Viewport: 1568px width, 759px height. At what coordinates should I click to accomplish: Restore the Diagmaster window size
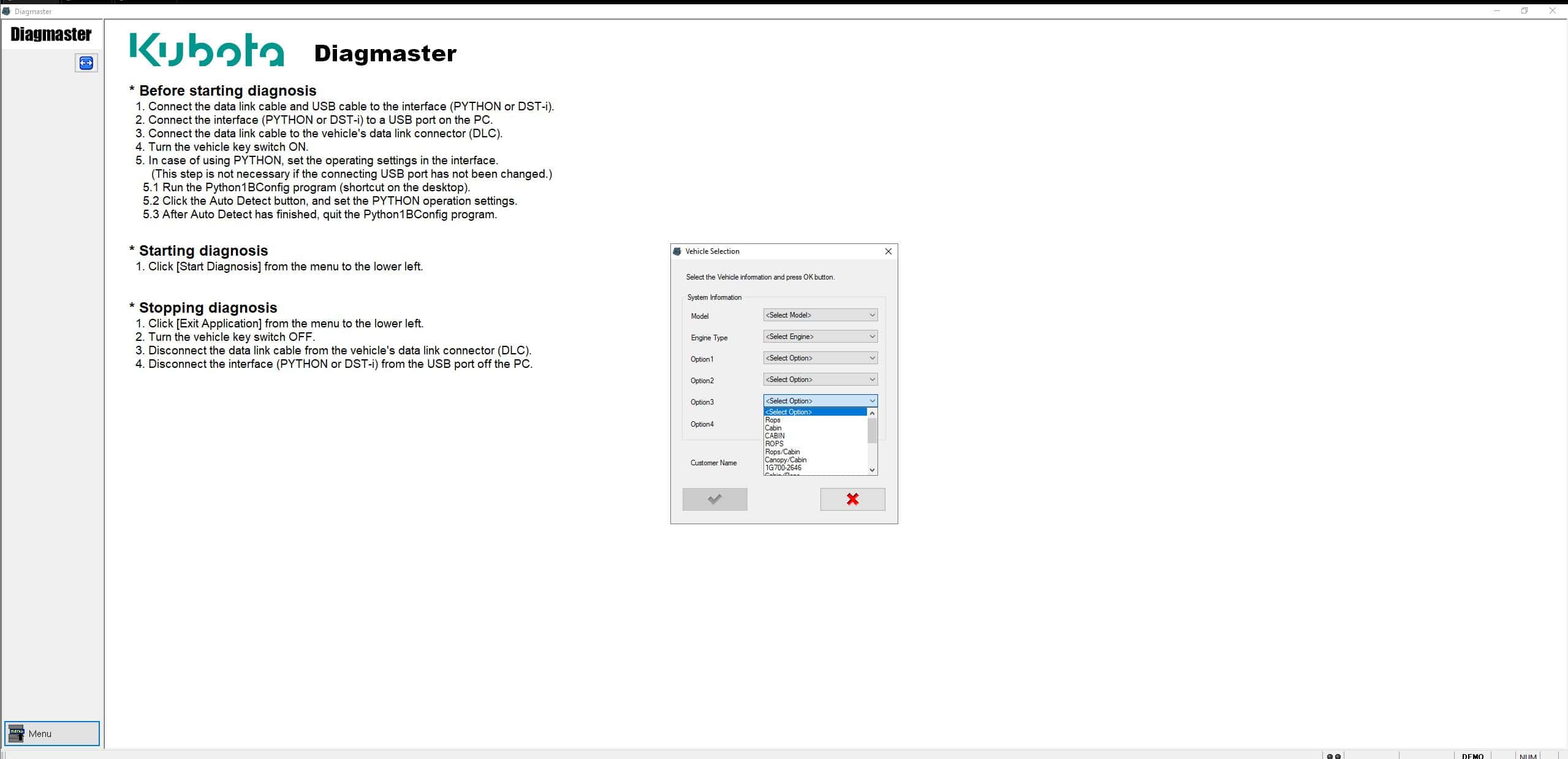(1524, 11)
